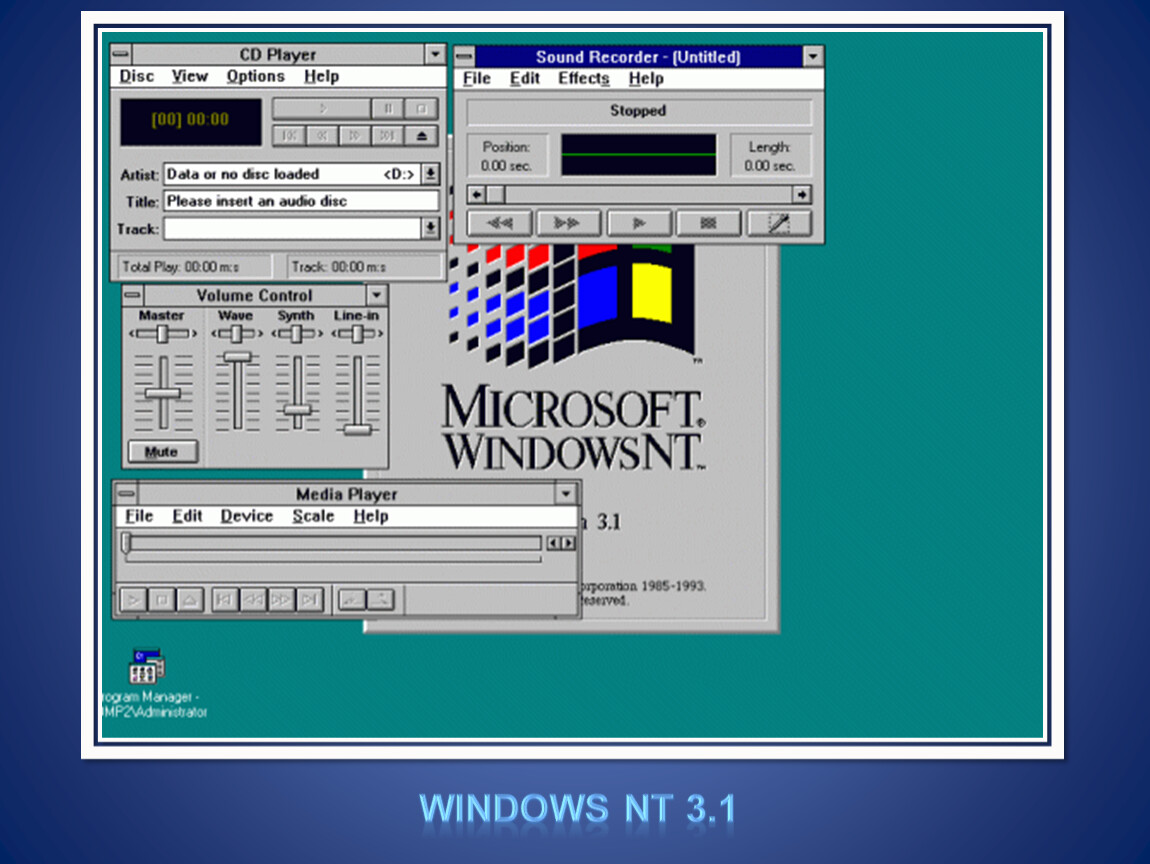Click the Master balance slider
Screen dimensions: 1150x864
pos(163,334)
